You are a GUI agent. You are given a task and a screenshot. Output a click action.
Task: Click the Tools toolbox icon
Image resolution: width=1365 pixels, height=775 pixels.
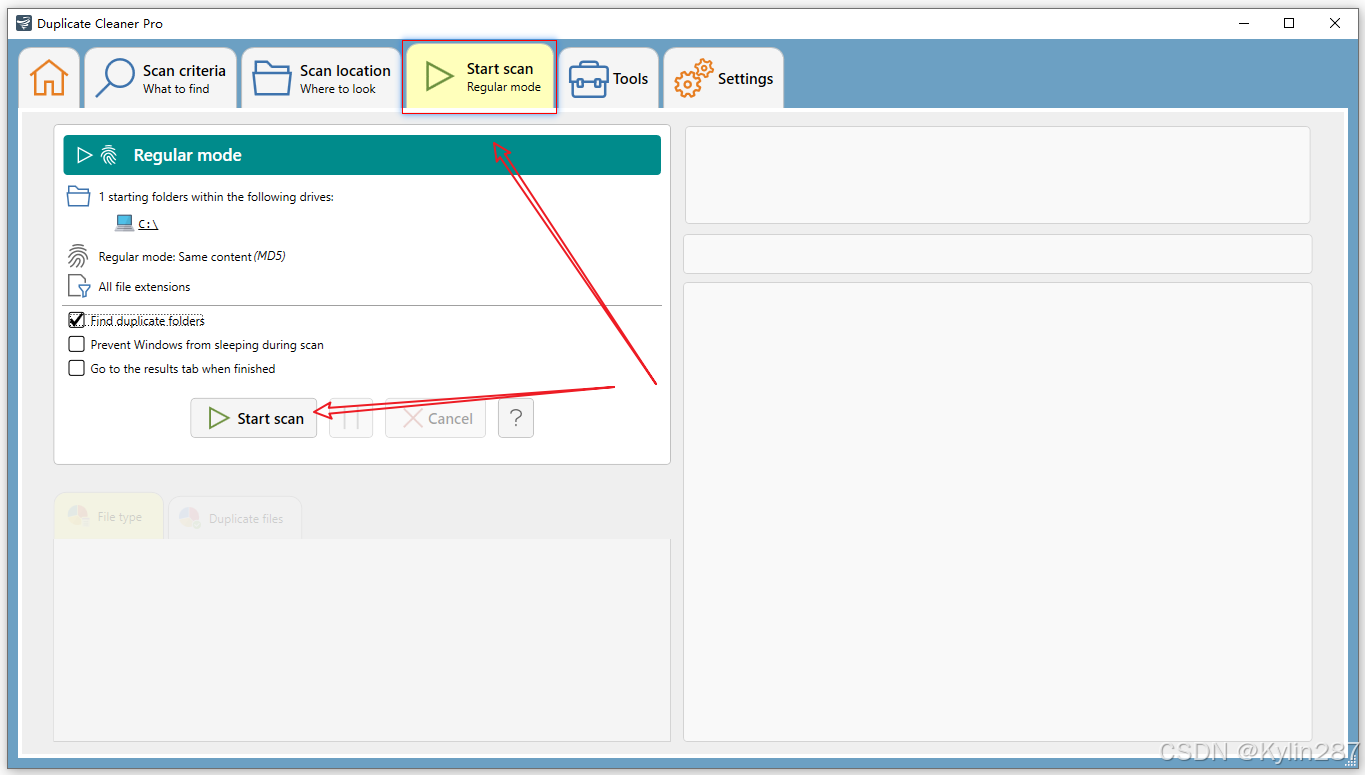588,79
